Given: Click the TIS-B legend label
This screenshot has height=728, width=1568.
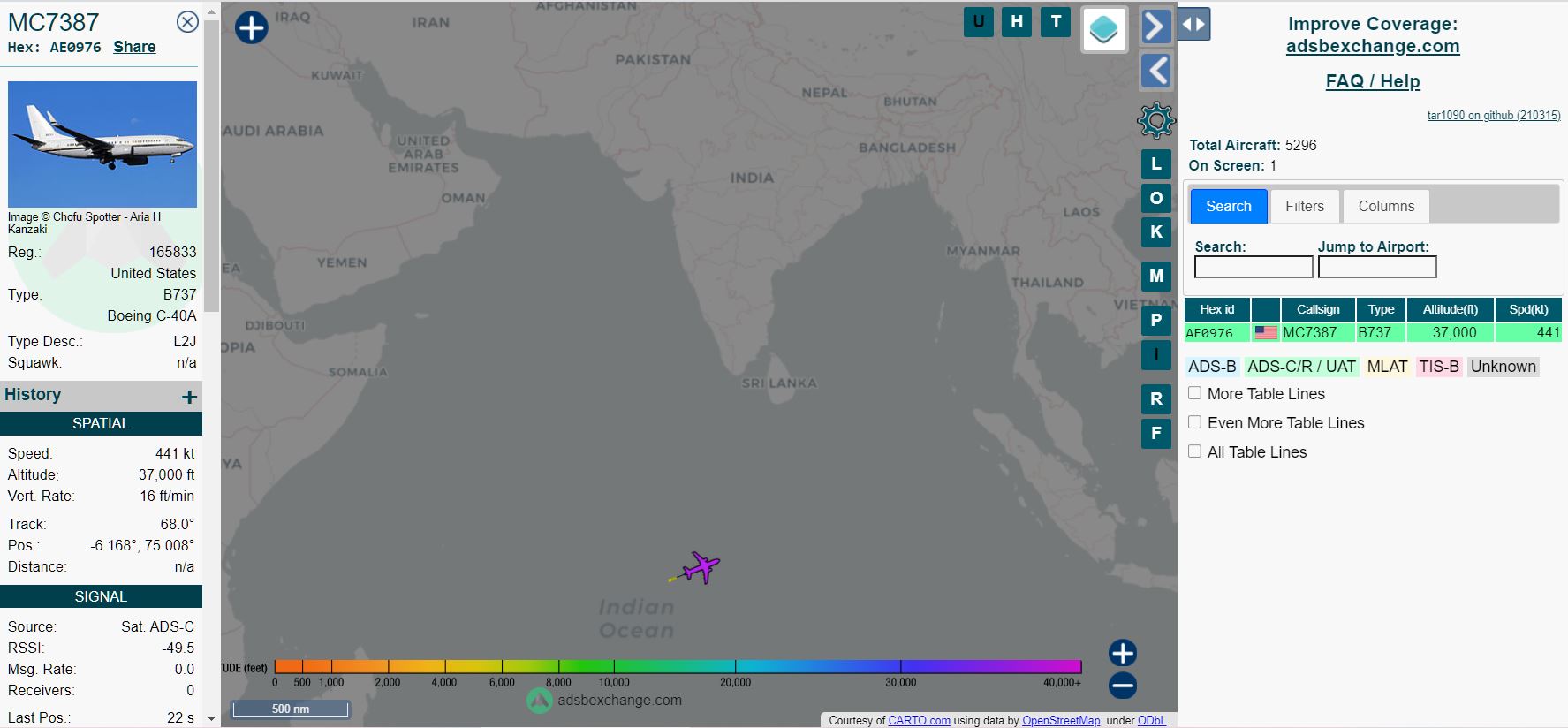Looking at the screenshot, I should [x=1439, y=367].
